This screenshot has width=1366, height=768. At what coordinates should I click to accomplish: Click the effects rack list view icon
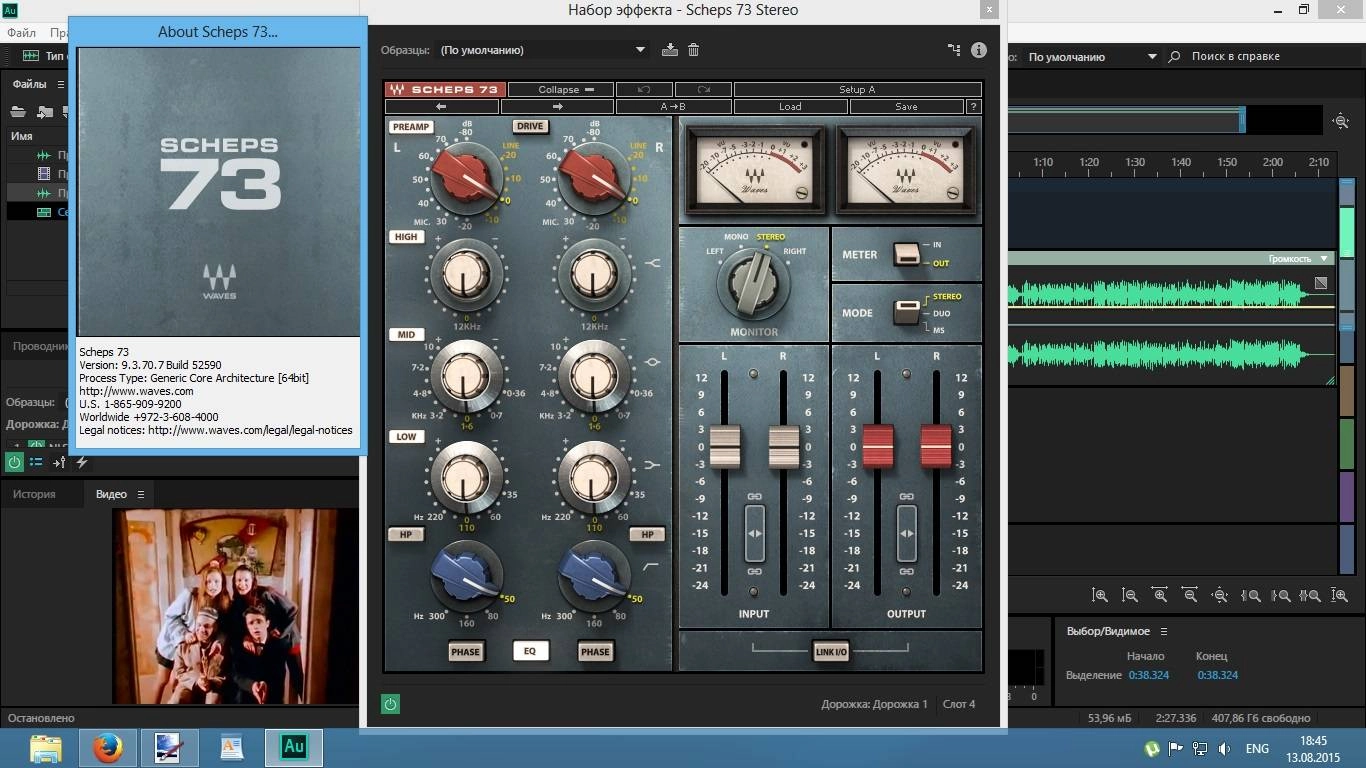pyautogui.click(x=36, y=462)
